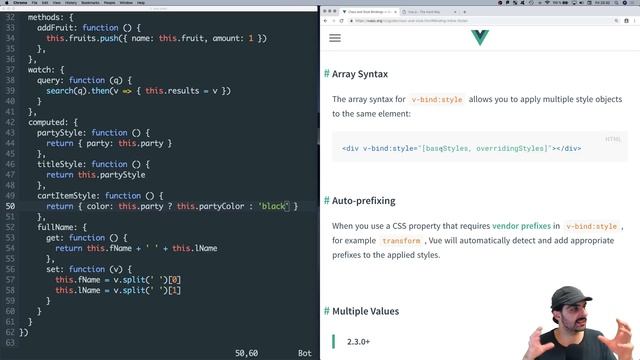The width and height of the screenshot is (640, 360).
Task: Open the Edit menu
Action: tap(45, 2)
